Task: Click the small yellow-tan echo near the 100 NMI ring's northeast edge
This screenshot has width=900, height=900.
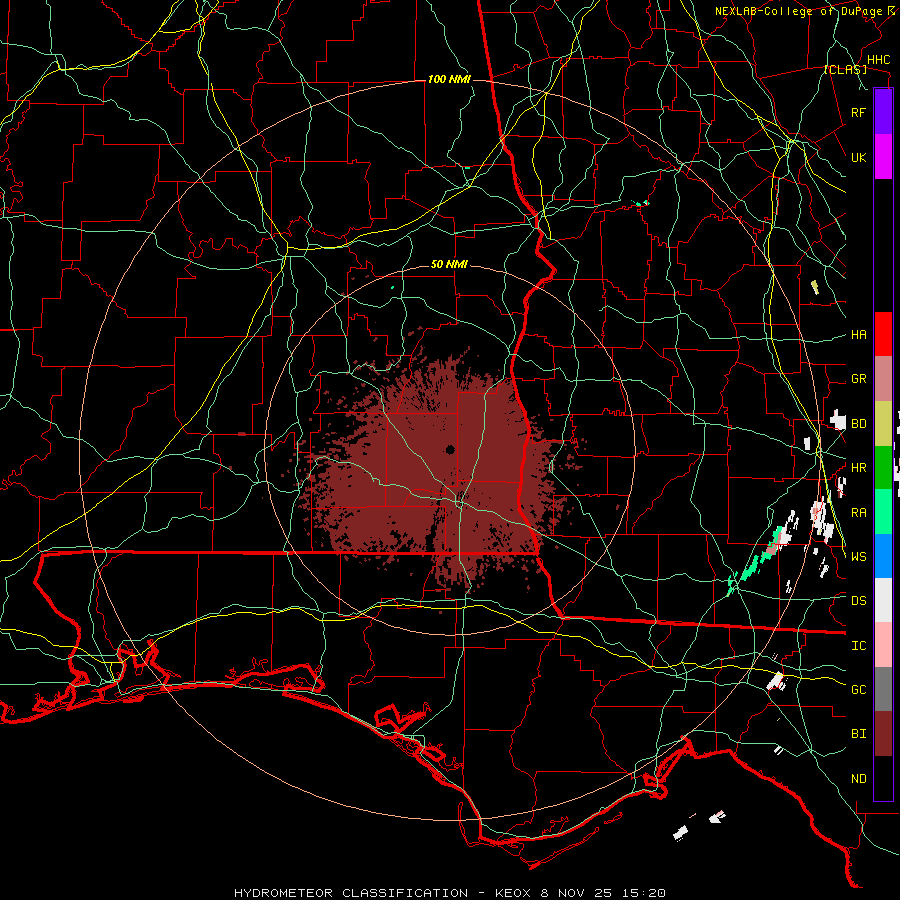Action: [x=814, y=287]
